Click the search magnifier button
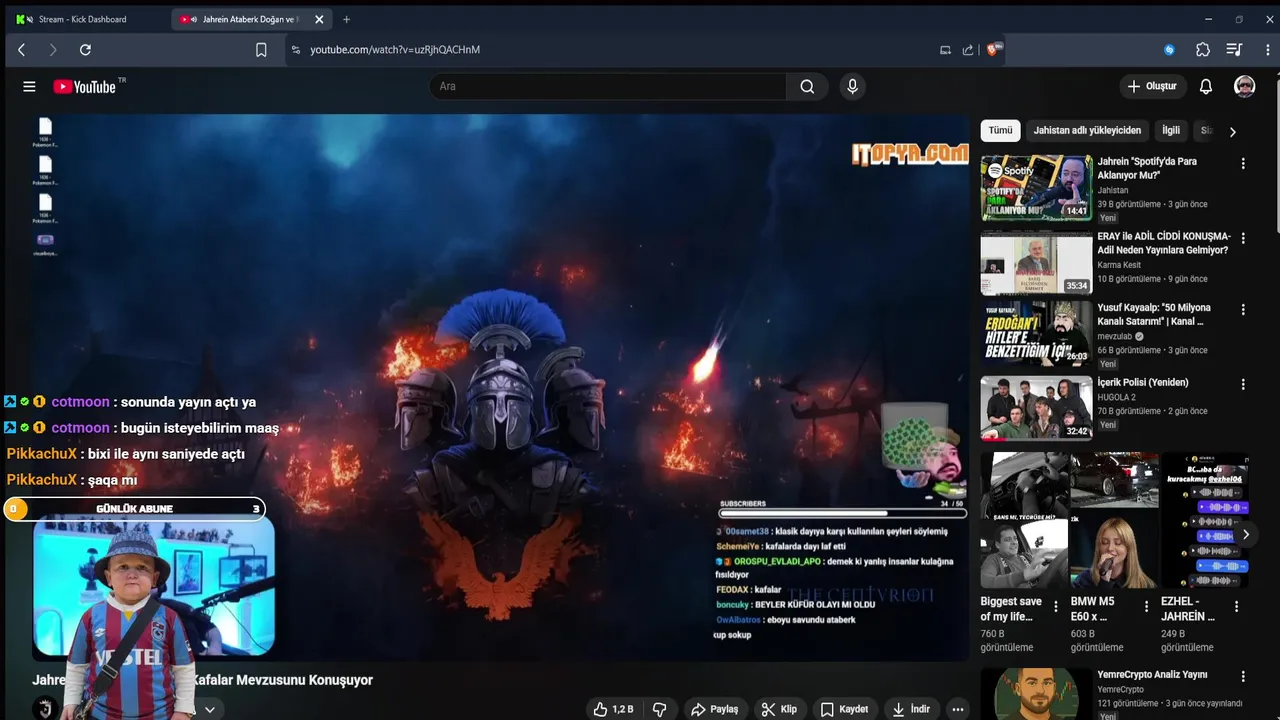 point(807,87)
